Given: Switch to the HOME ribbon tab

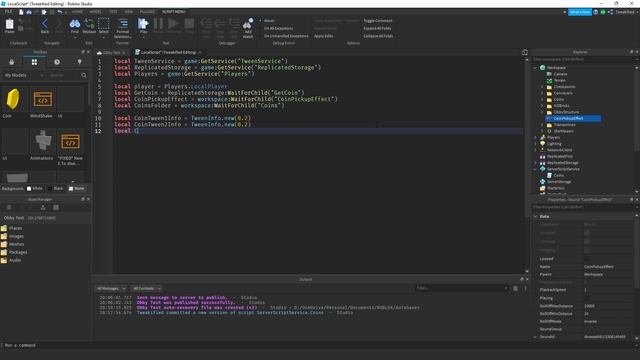Looking at the screenshot, I should tap(77, 12).
